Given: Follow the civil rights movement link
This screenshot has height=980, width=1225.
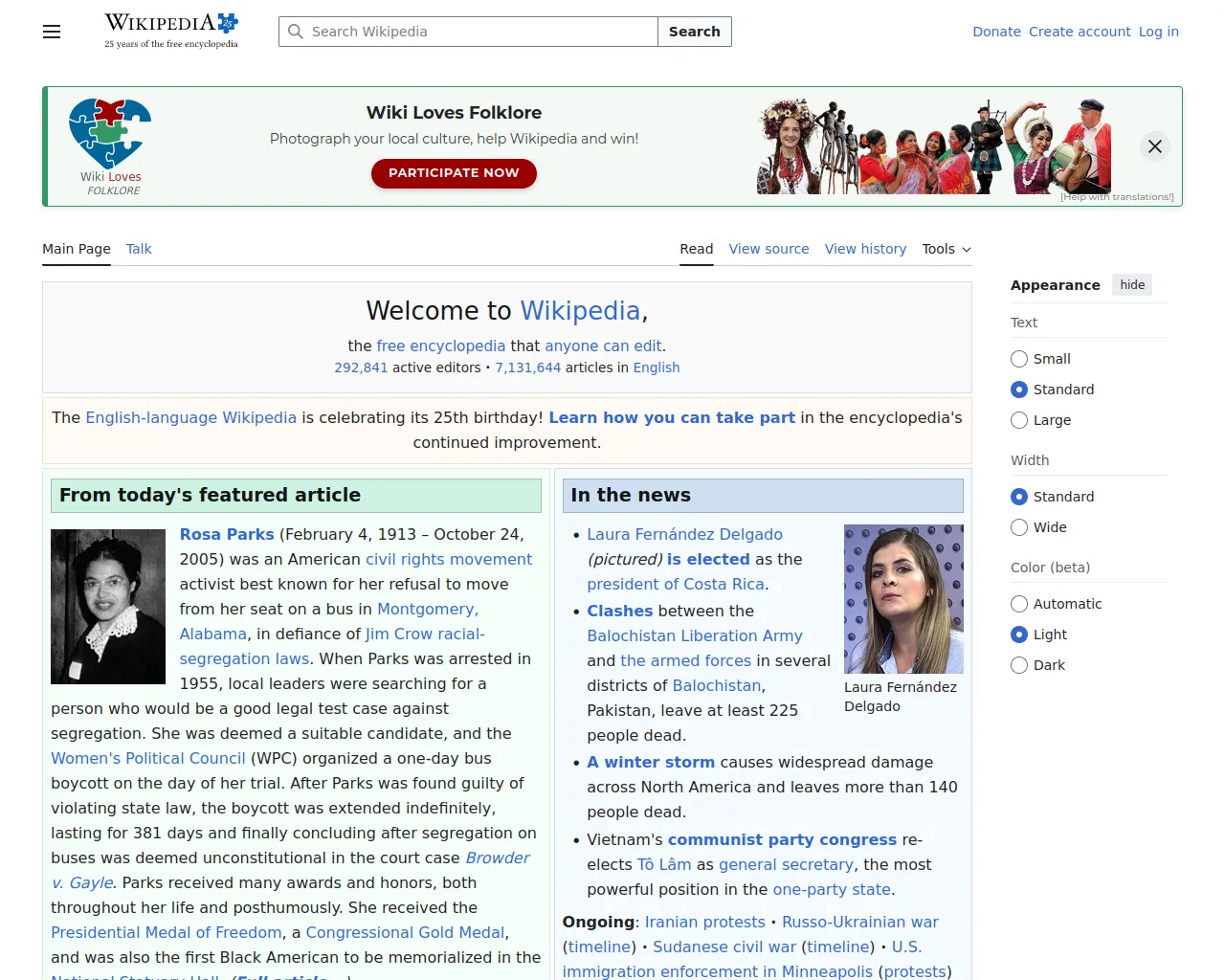Looking at the screenshot, I should pos(449,559).
